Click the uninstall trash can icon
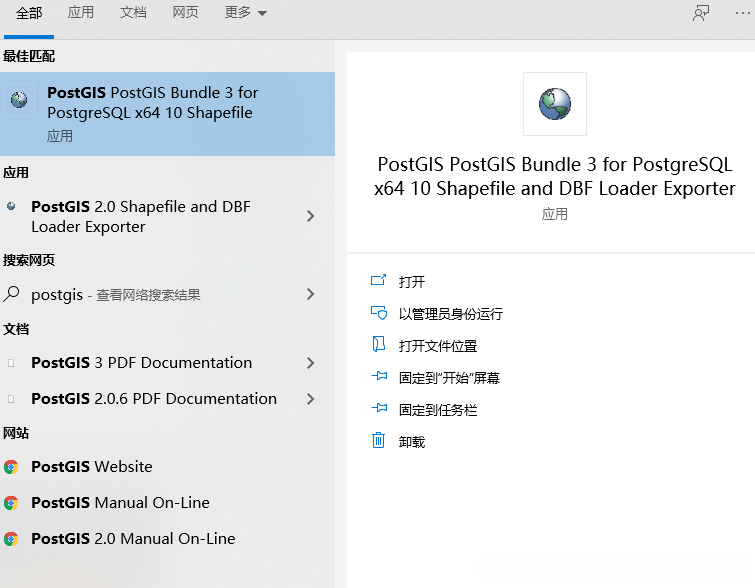This screenshot has width=755, height=588. pos(378,441)
